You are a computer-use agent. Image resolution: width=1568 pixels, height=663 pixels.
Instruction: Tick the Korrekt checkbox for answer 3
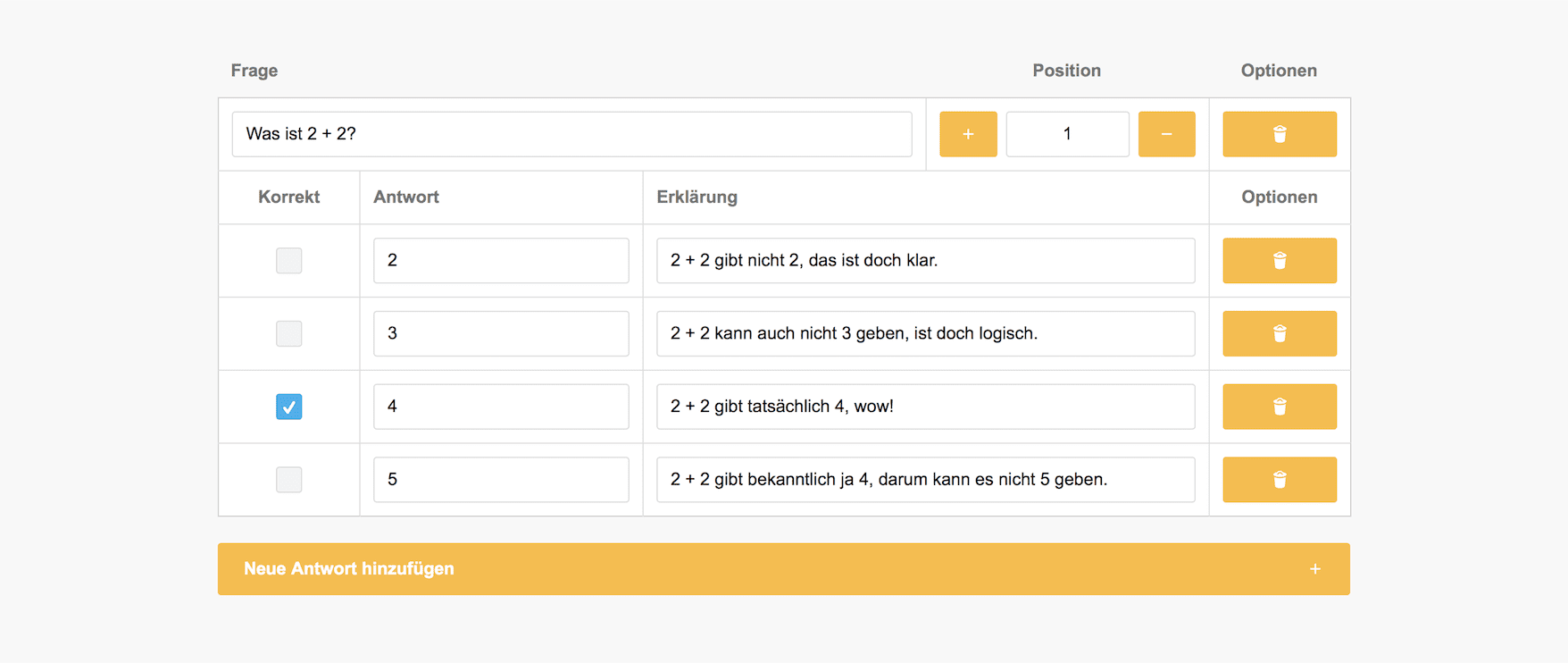pyautogui.click(x=288, y=334)
